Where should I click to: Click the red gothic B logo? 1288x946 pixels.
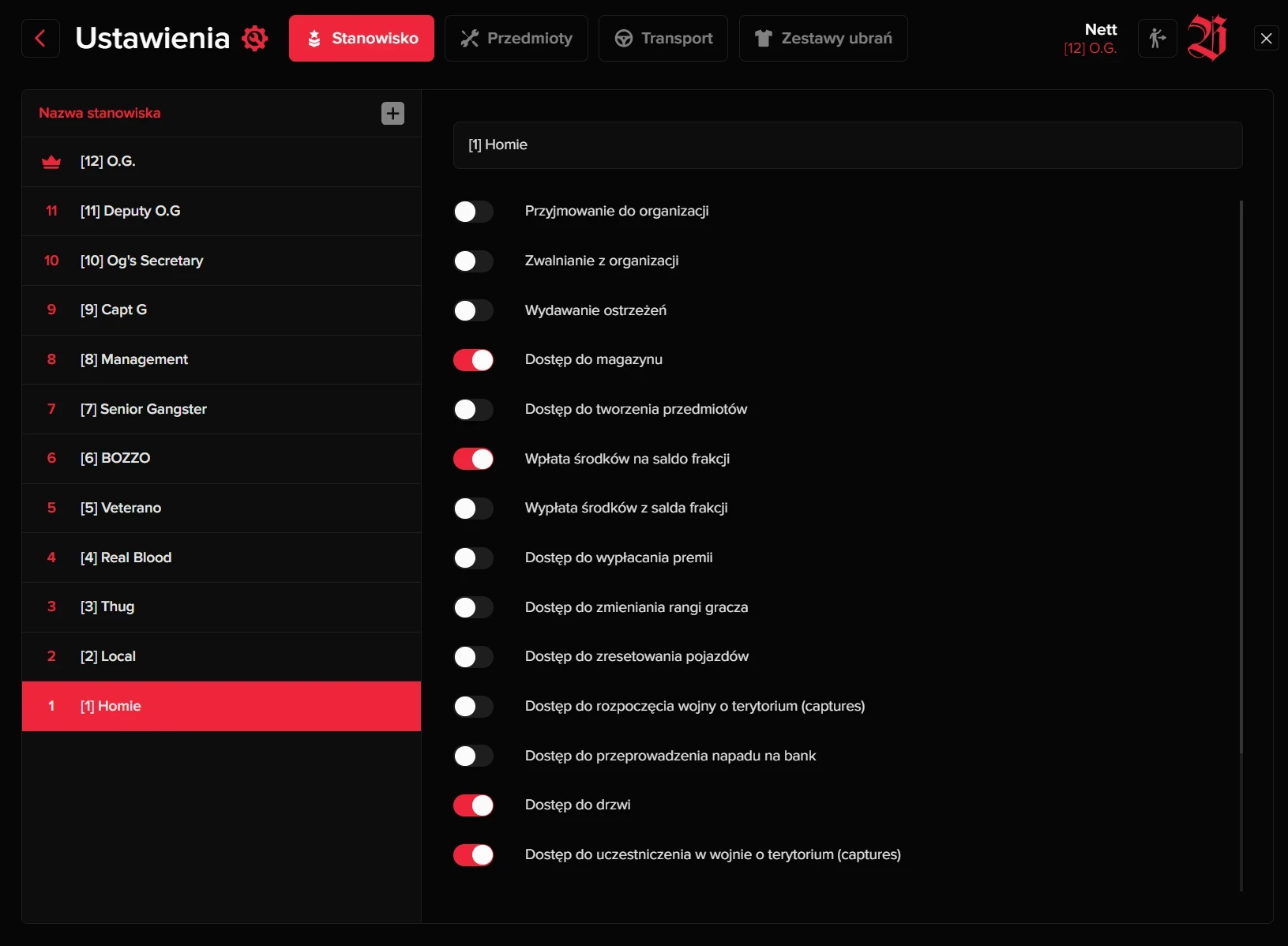pyautogui.click(x=1207, y=38)
